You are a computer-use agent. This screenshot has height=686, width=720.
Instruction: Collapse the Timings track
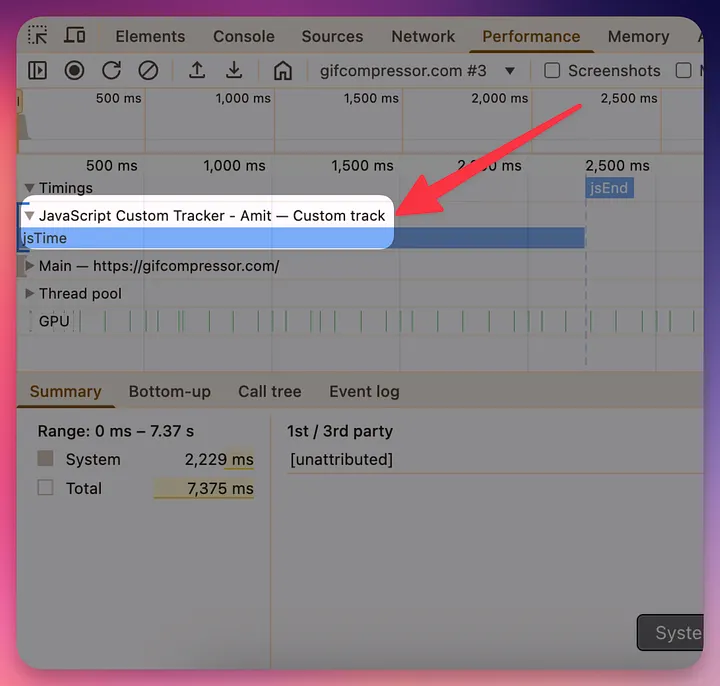[30, 188]
